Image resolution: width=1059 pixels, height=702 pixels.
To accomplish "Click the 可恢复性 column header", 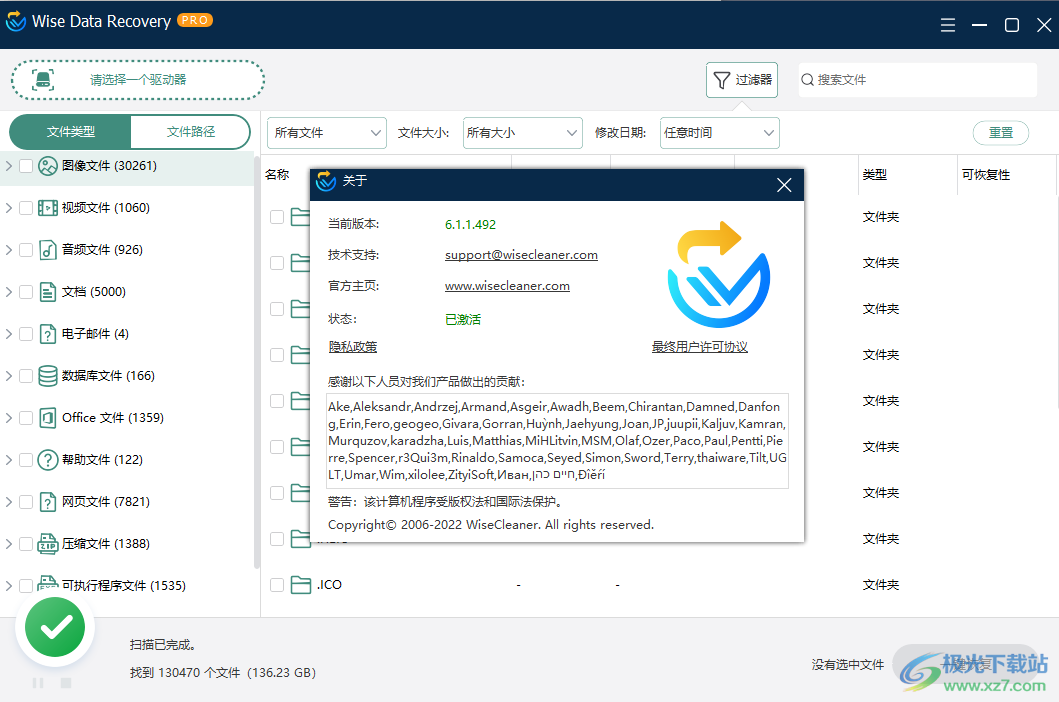I will click(986, 175).
